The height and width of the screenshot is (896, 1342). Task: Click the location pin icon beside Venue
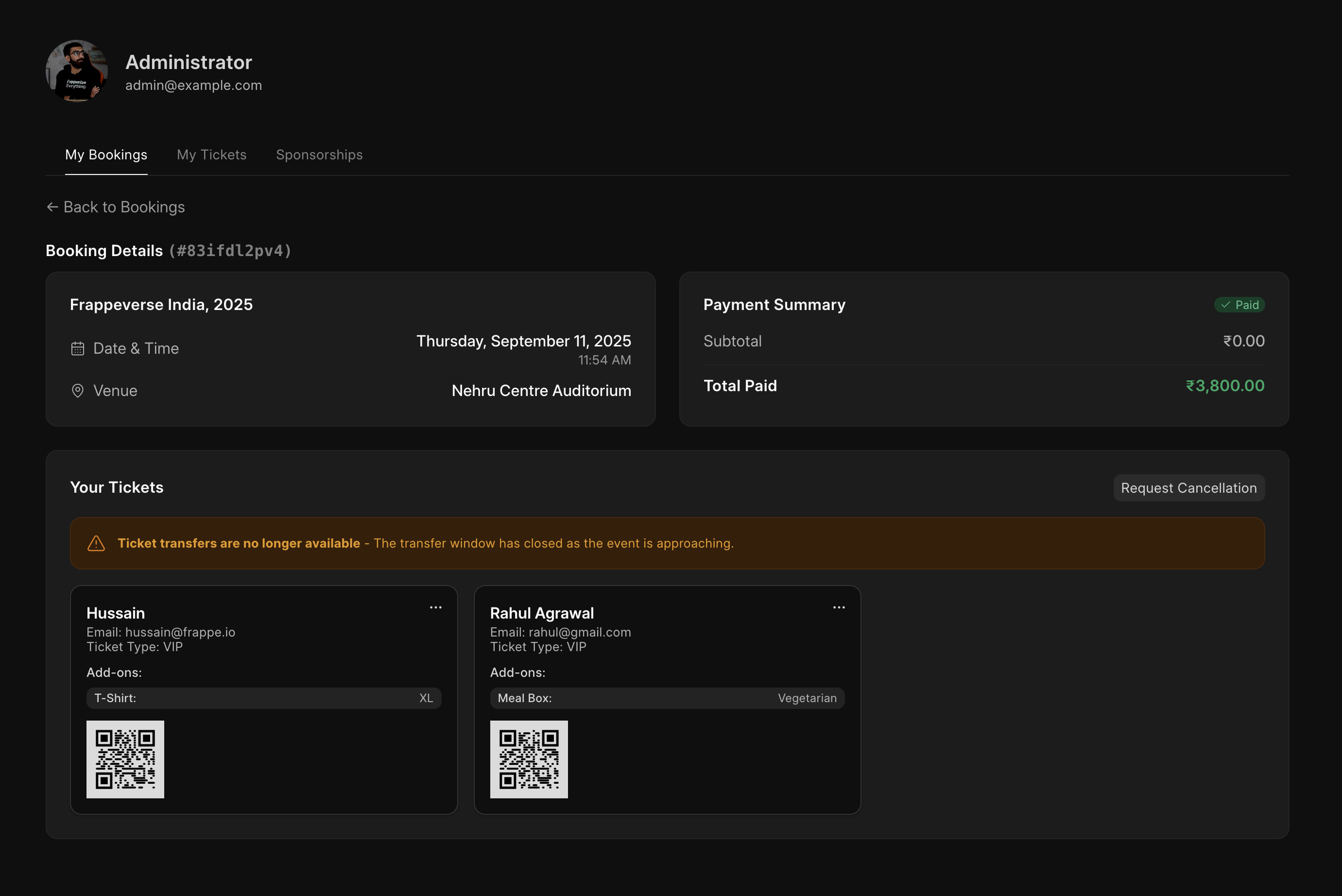78,391
